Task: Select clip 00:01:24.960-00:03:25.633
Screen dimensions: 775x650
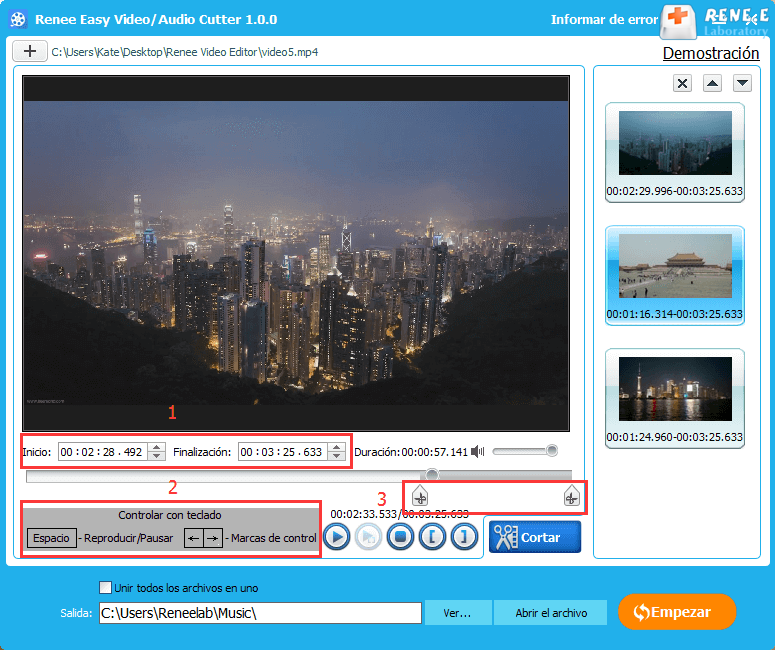Action: point(675,398)
